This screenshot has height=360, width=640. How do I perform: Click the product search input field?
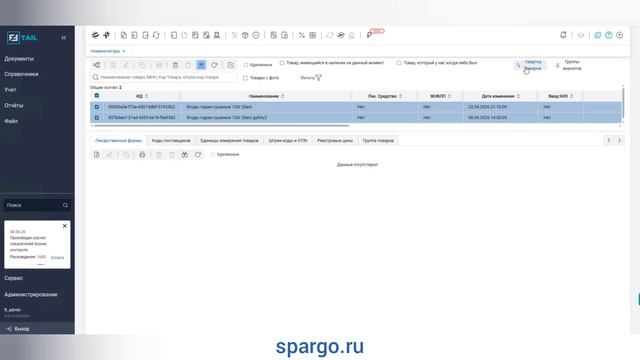click(164, 77)
